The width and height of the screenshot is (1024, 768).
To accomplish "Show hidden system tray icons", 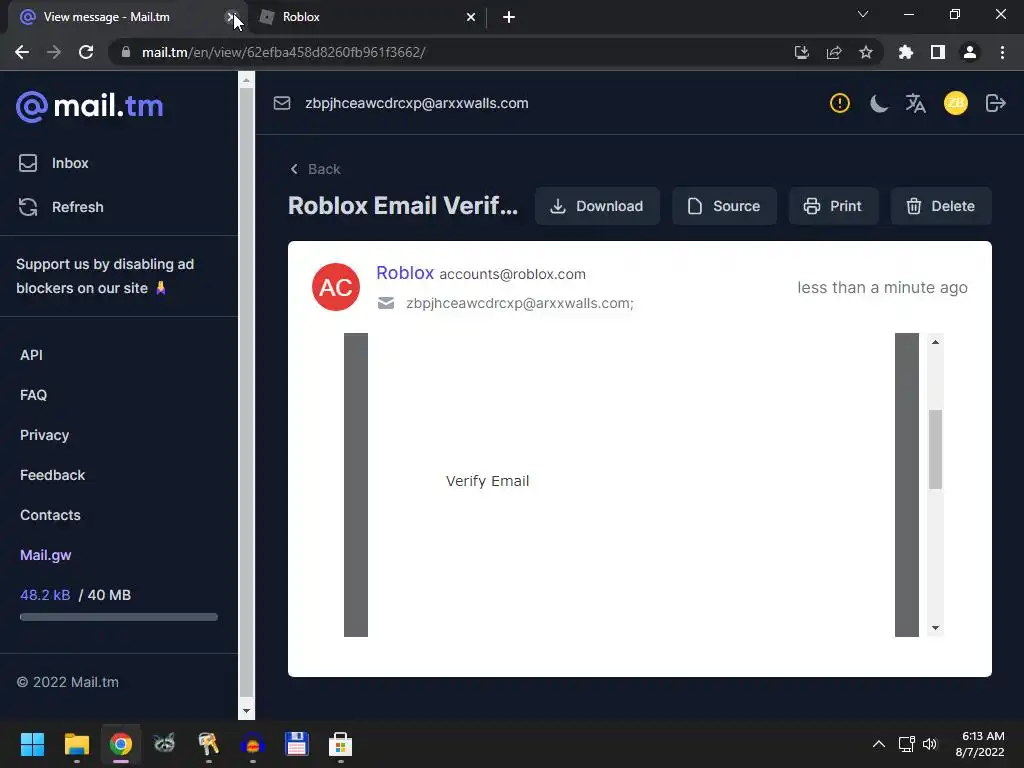I will click(x=879, y=744).
